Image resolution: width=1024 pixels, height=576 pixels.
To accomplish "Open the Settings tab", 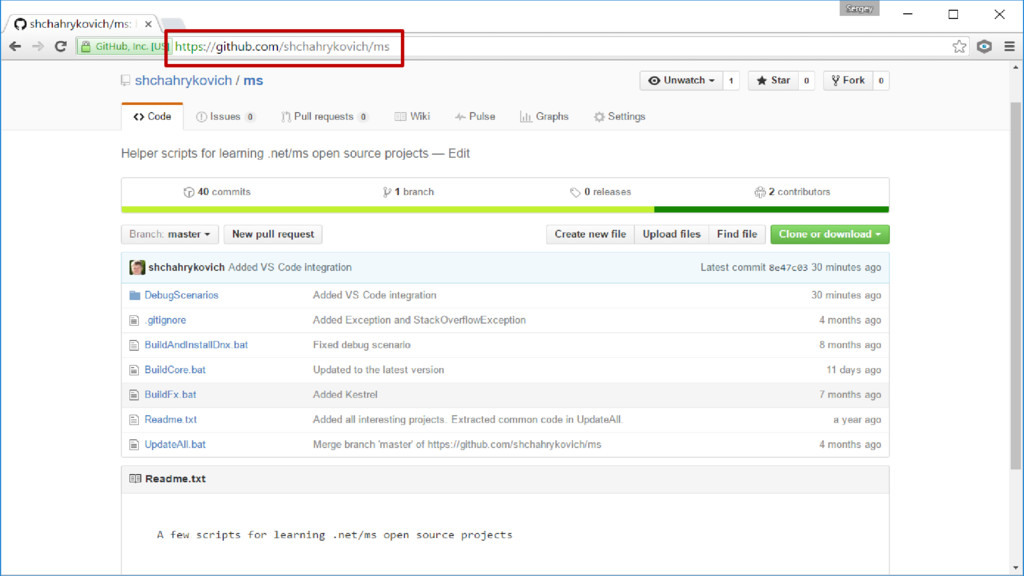I will [619, 116].
